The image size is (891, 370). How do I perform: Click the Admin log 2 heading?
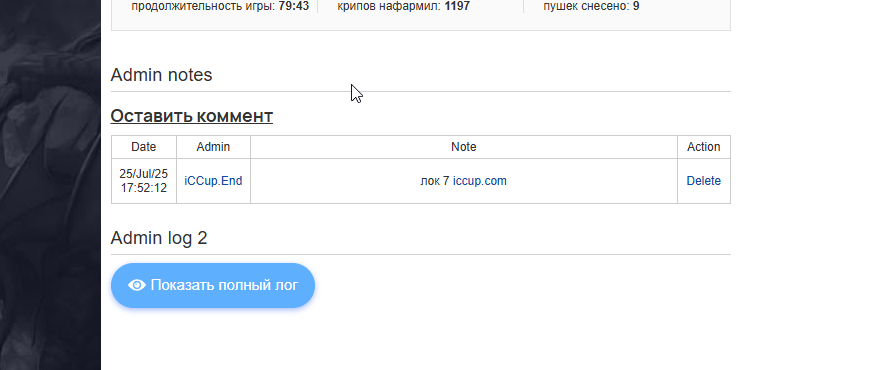click(x=159, y=238)
